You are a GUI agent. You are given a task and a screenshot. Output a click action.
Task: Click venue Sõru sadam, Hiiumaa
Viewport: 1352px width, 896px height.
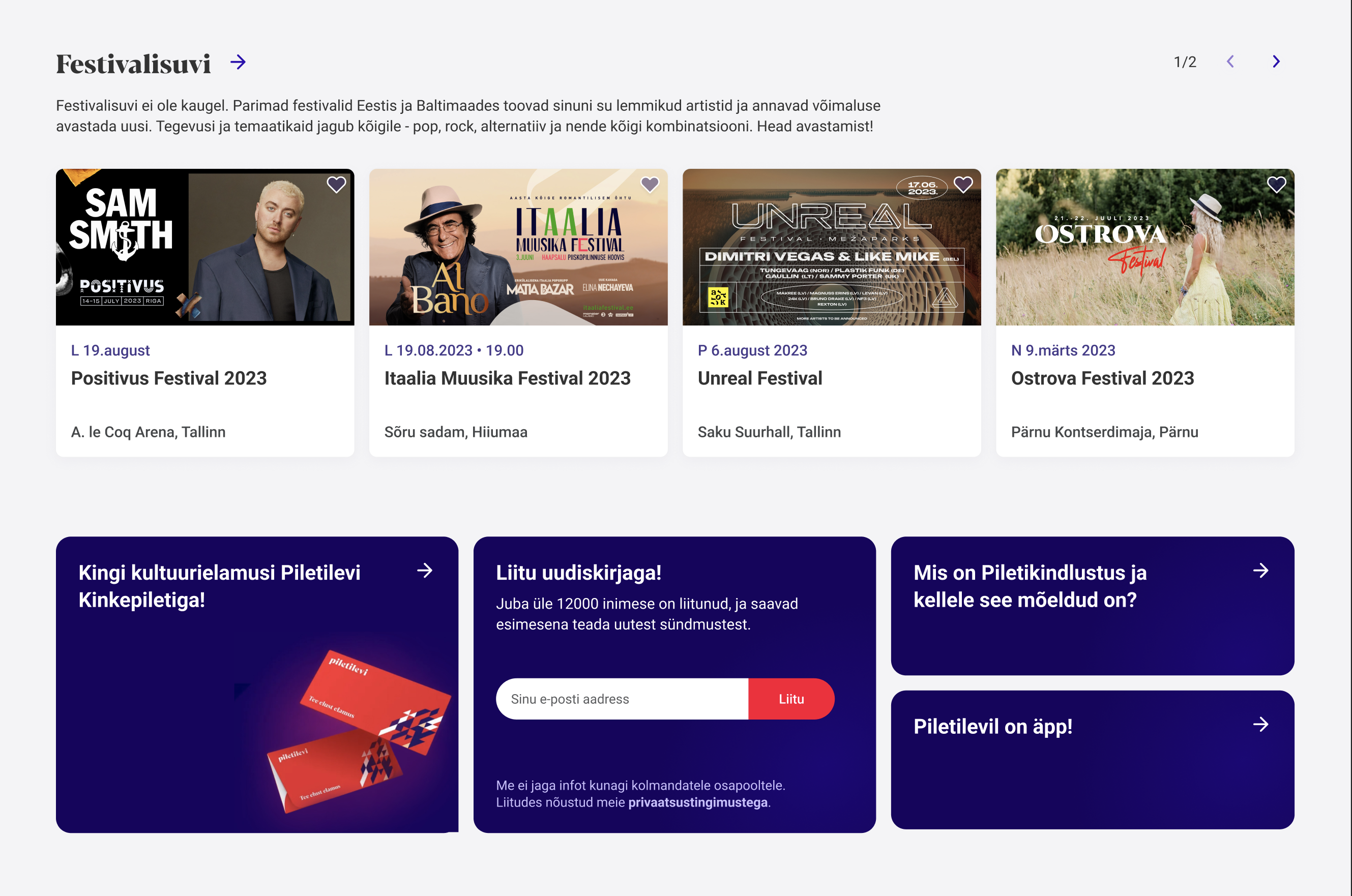(456, 432)
